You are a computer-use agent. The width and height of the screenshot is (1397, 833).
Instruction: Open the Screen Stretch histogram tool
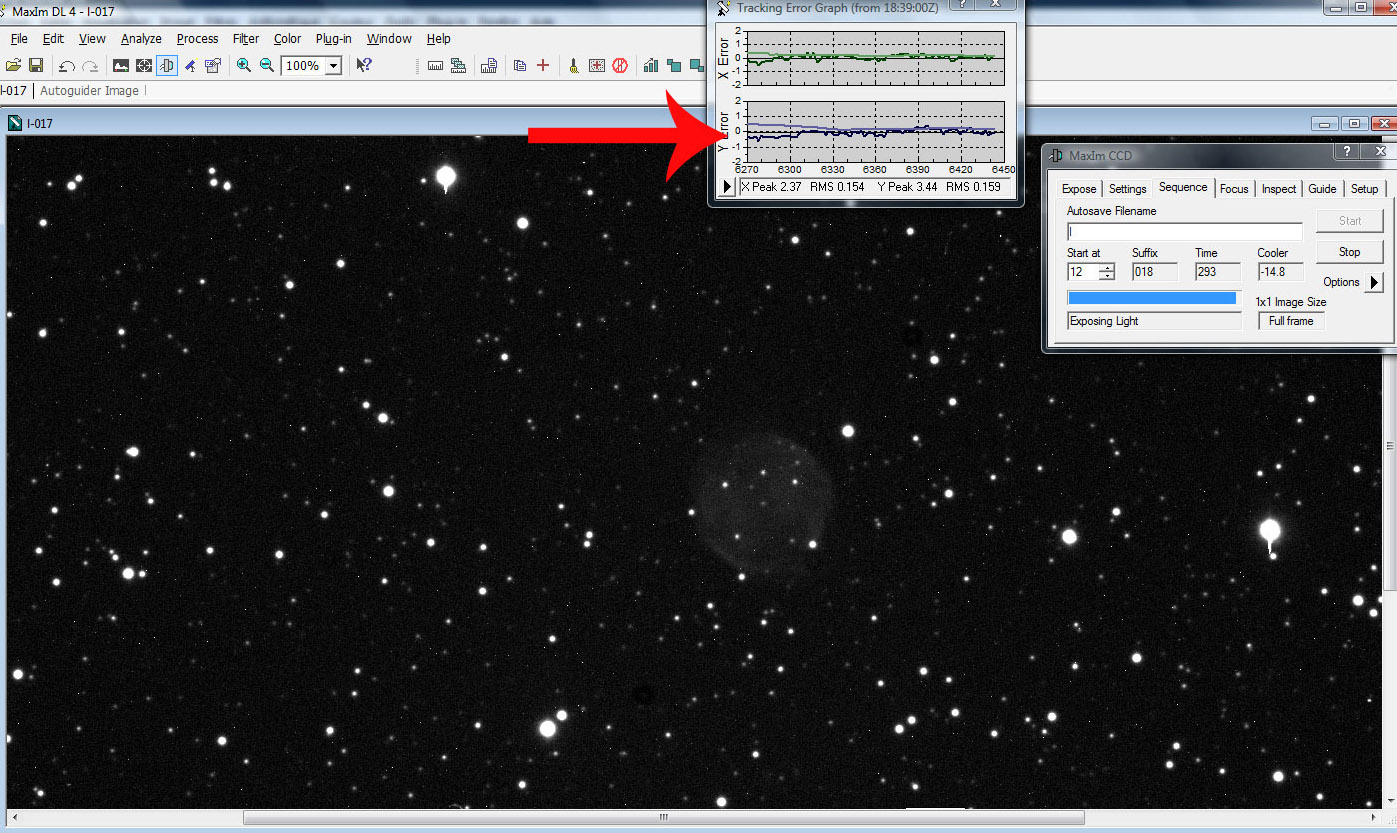point(121,66)
